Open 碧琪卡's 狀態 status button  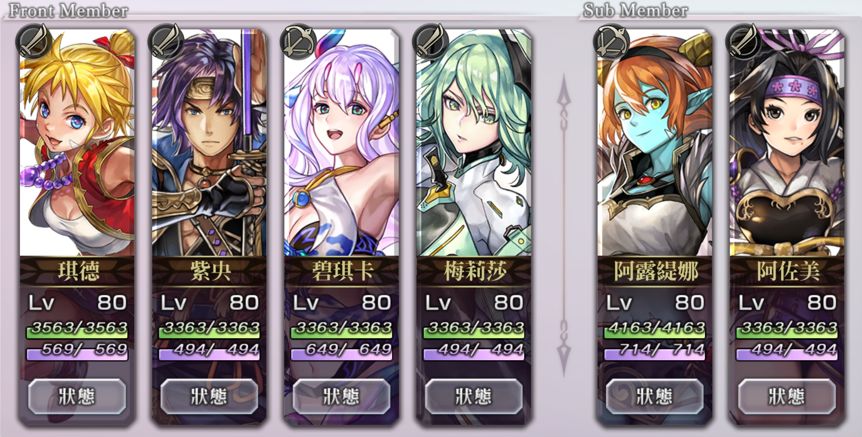[x=341, y=396]
